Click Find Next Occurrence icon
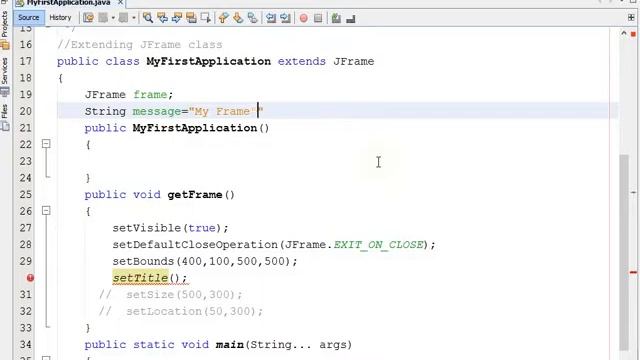 tap(177, 18)
